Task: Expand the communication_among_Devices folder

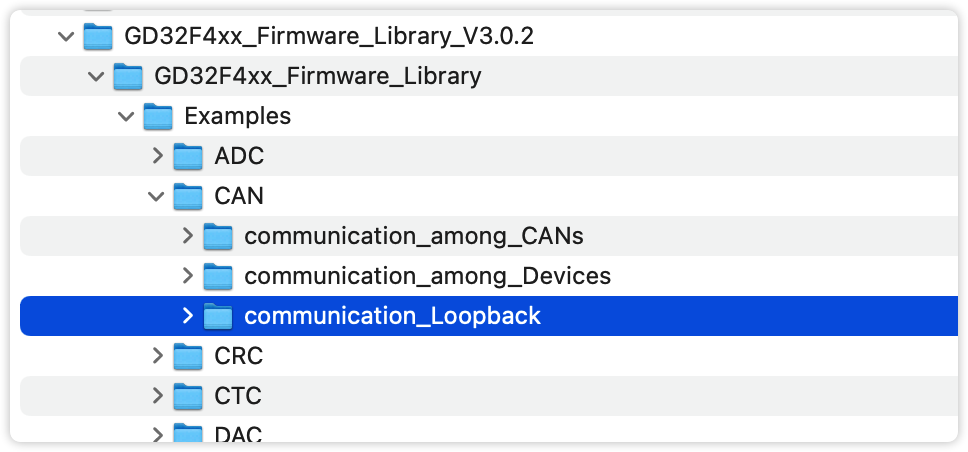Action: pos(187,276)
